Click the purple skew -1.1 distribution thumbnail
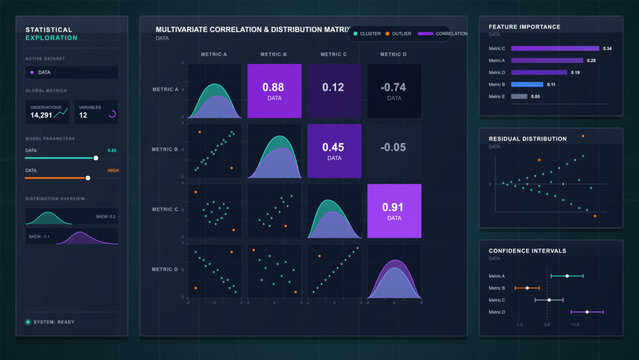 (x=72, y=236)
